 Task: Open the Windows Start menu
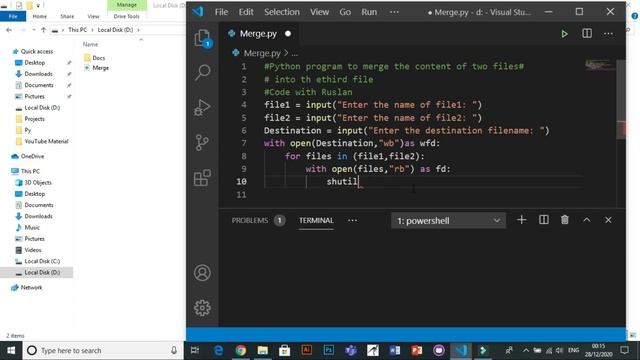11,351
